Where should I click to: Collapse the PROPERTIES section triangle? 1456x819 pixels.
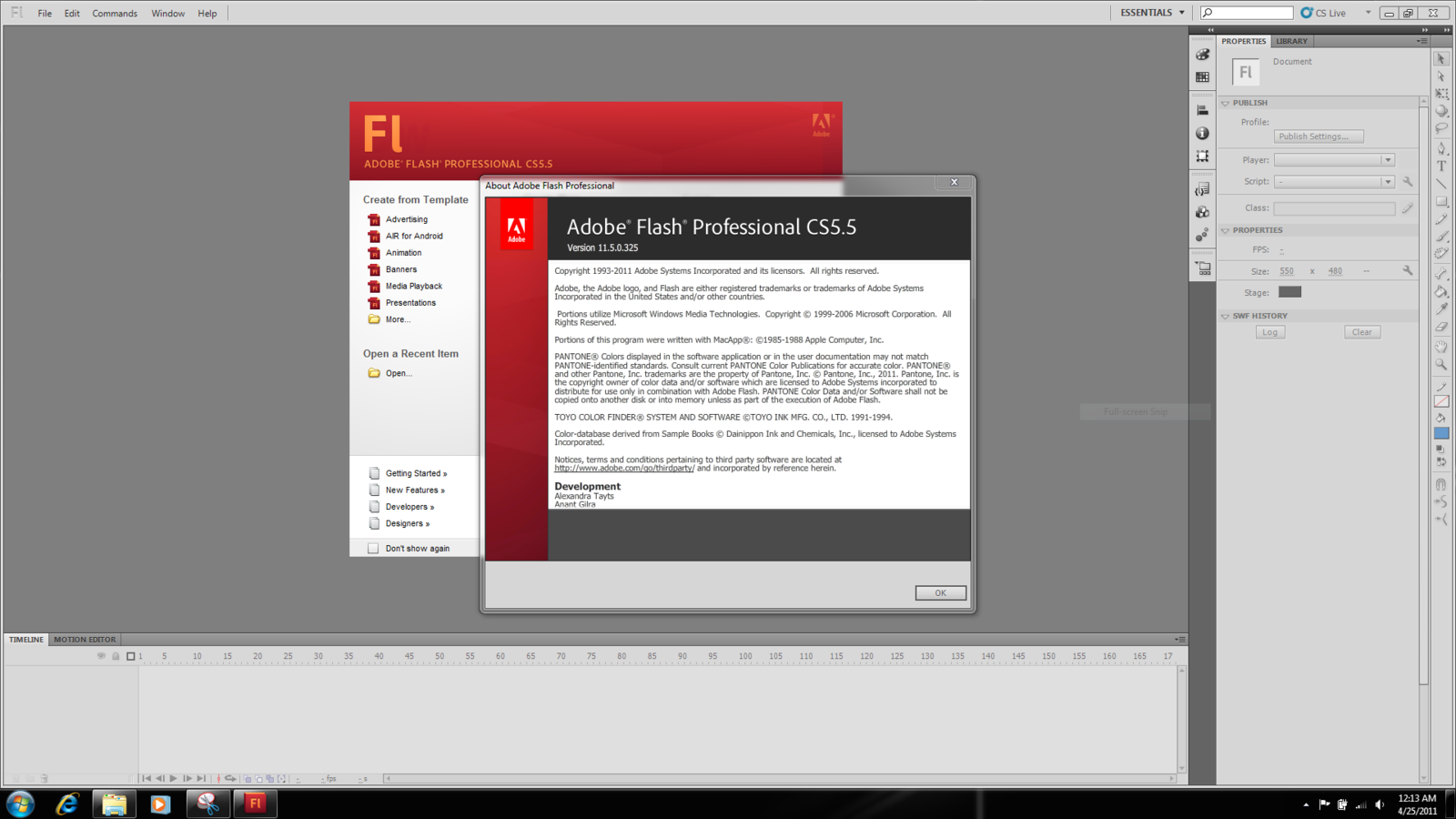point(1226,230)
